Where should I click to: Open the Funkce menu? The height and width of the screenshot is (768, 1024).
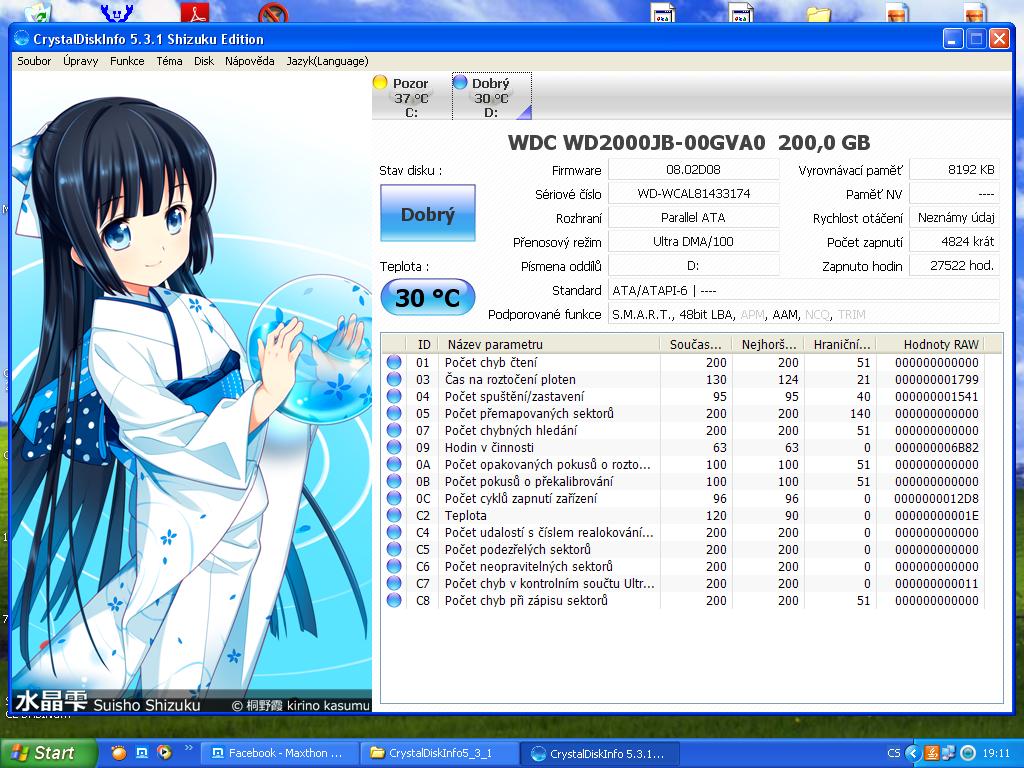click(127, 61)
